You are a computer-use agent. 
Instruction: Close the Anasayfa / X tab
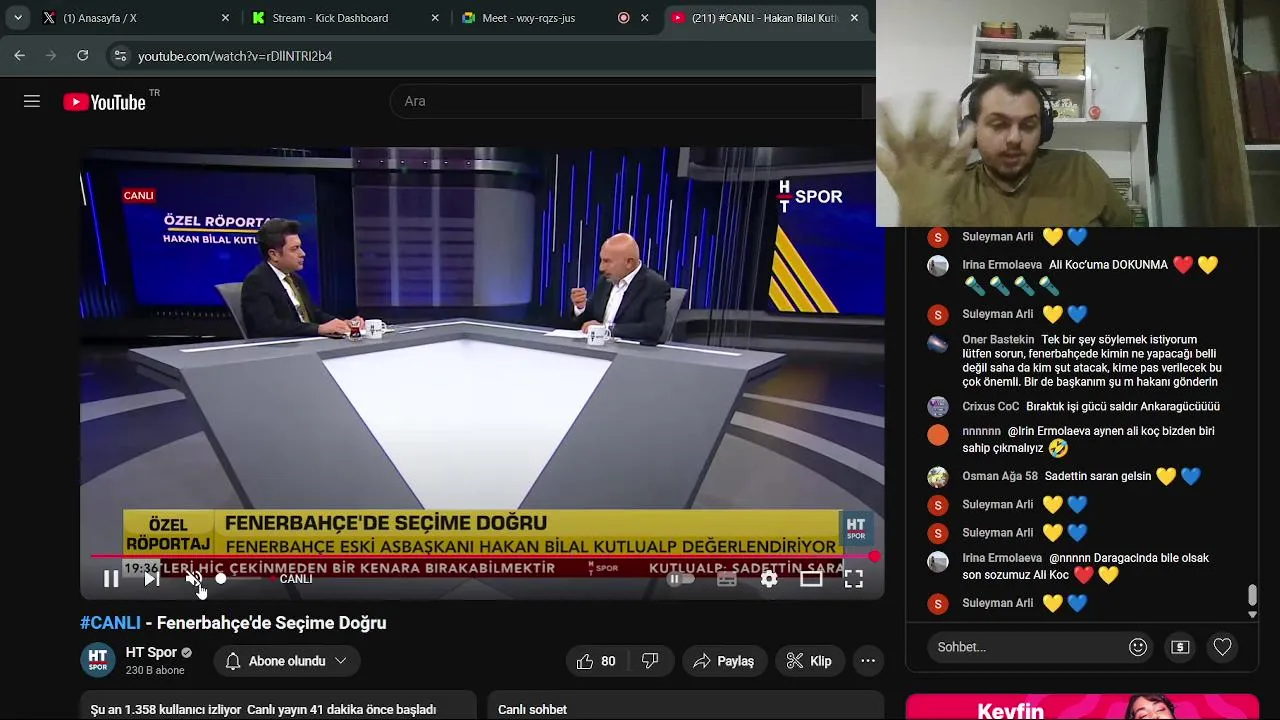pos(225,18)
